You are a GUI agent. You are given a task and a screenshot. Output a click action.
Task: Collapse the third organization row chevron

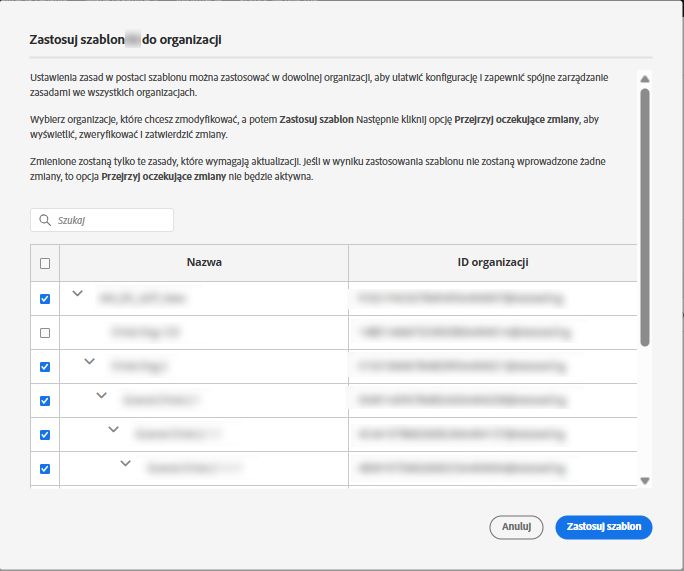89,361
